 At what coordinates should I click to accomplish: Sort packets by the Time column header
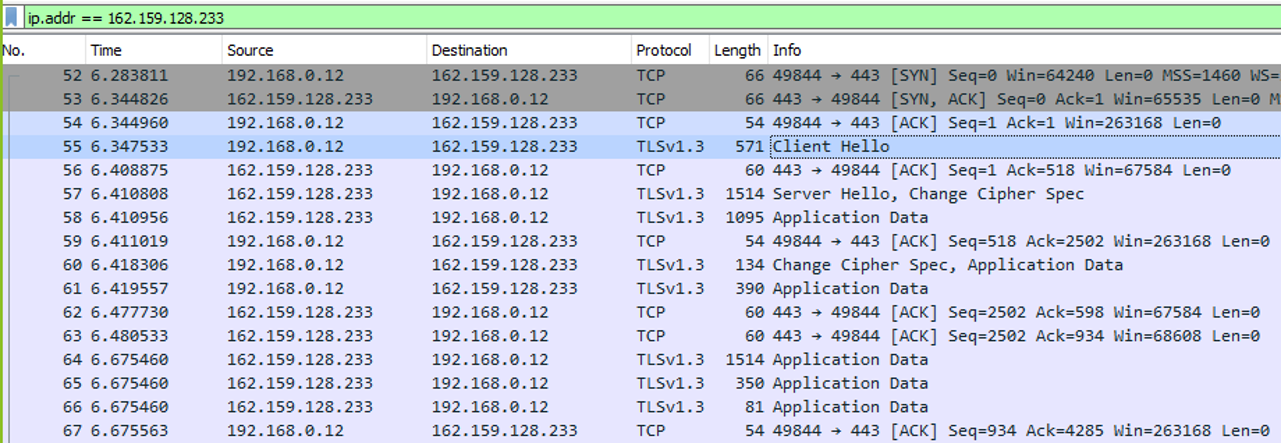[153, 50]
